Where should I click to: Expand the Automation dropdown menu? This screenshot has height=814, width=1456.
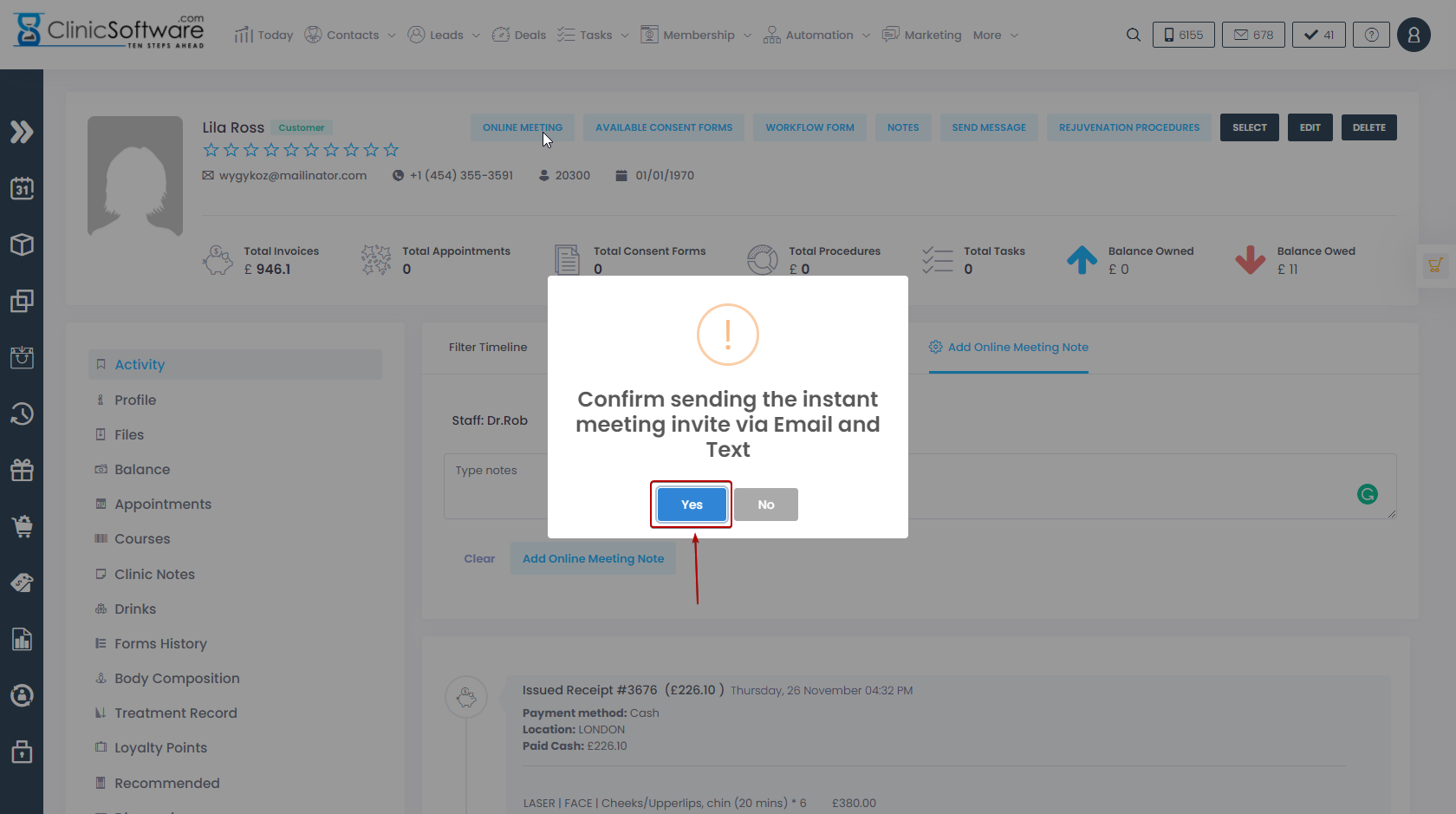click(x=817, y=35)
